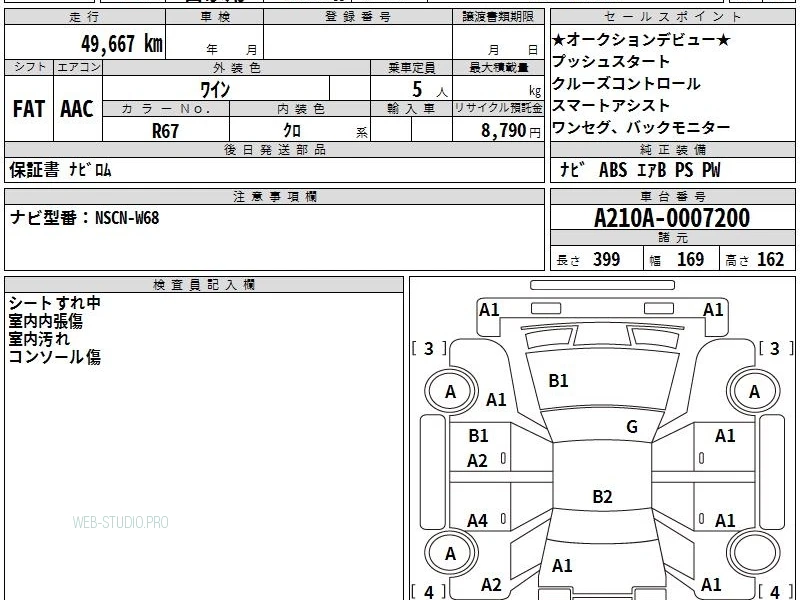800x600 pixels.
Task: Select the 外装色 header
Action: click(x=237, y=67)
